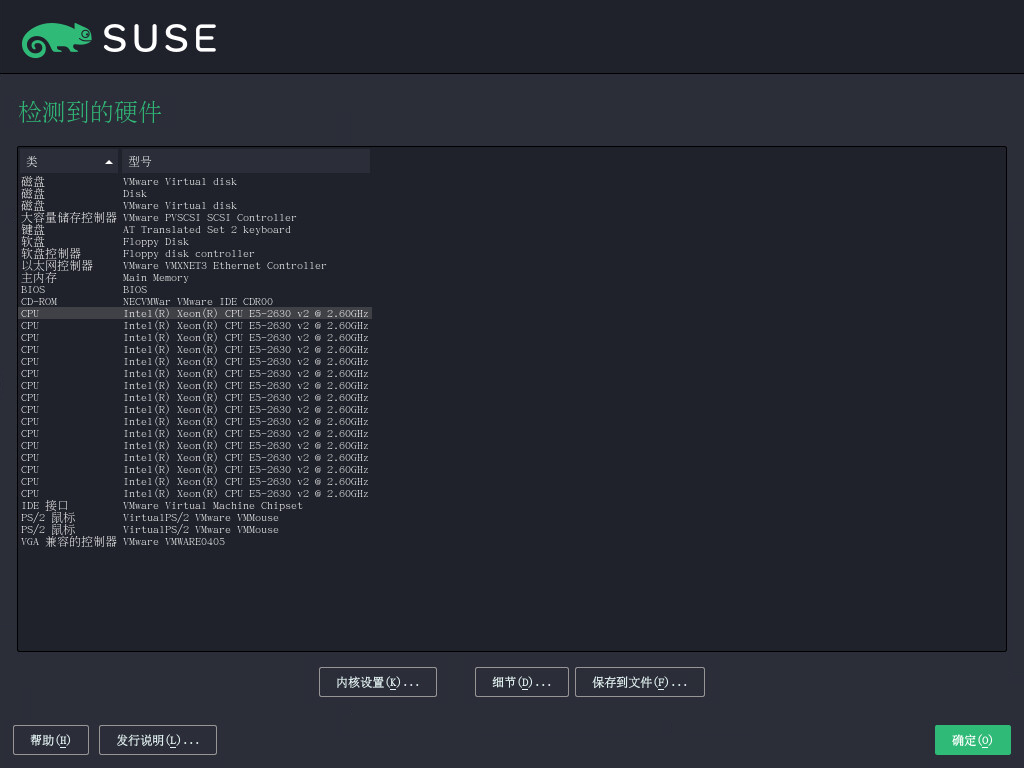Click the 大容量储存控制器 class cell
Screen dimensions: 1024x768
(69, 217)
